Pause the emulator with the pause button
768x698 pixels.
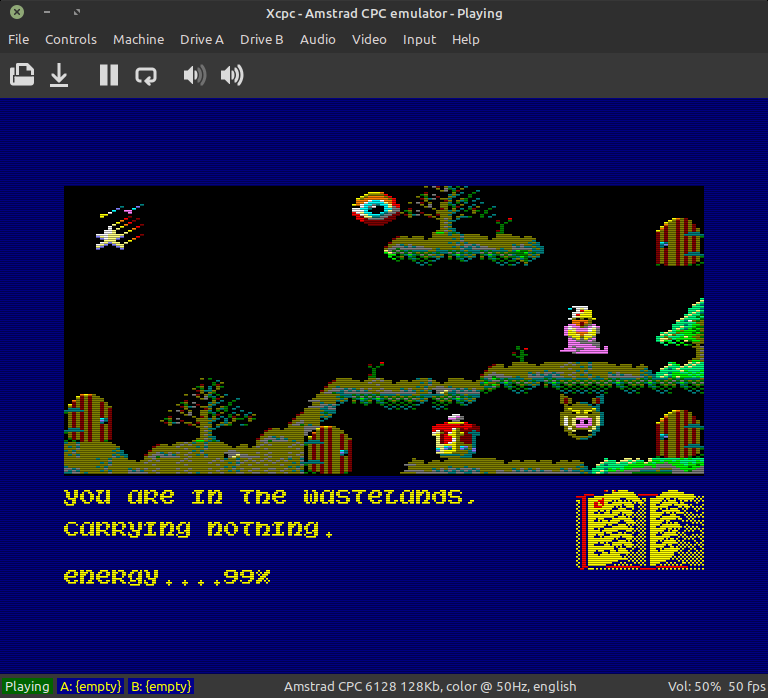109,75
